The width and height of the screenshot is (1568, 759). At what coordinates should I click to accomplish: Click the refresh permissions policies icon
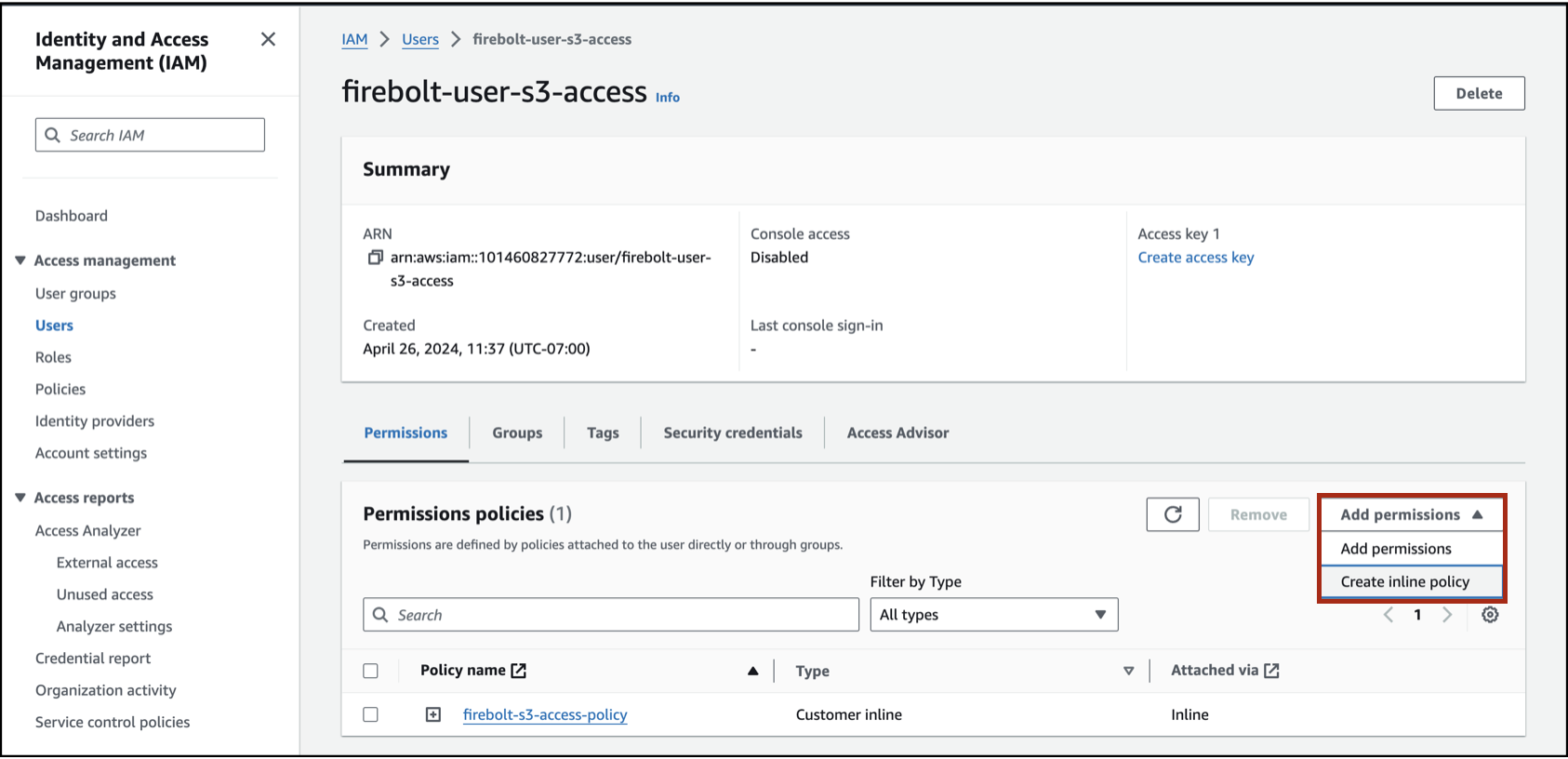[1173, 514]
